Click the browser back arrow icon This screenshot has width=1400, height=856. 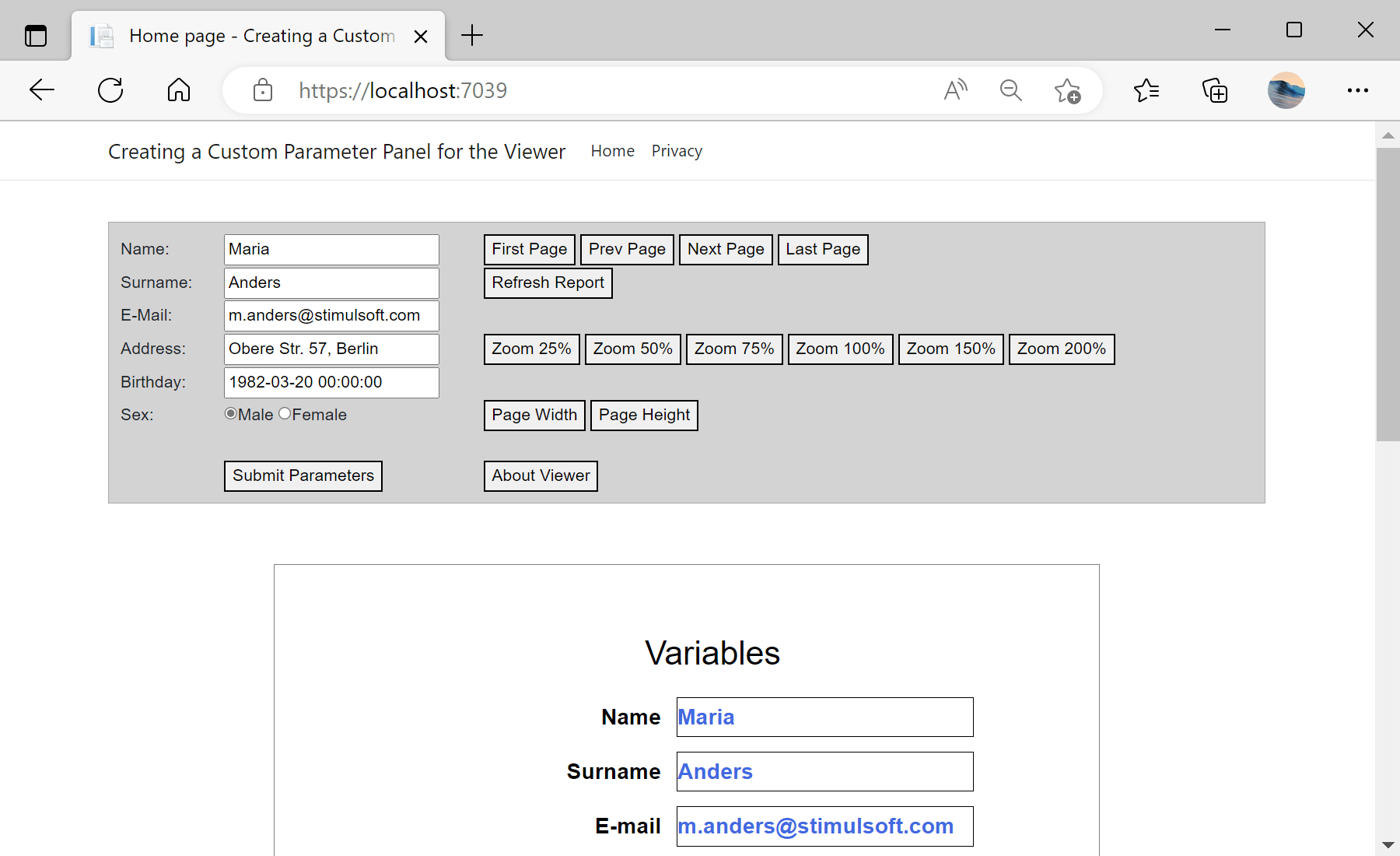tap(41, 89)
